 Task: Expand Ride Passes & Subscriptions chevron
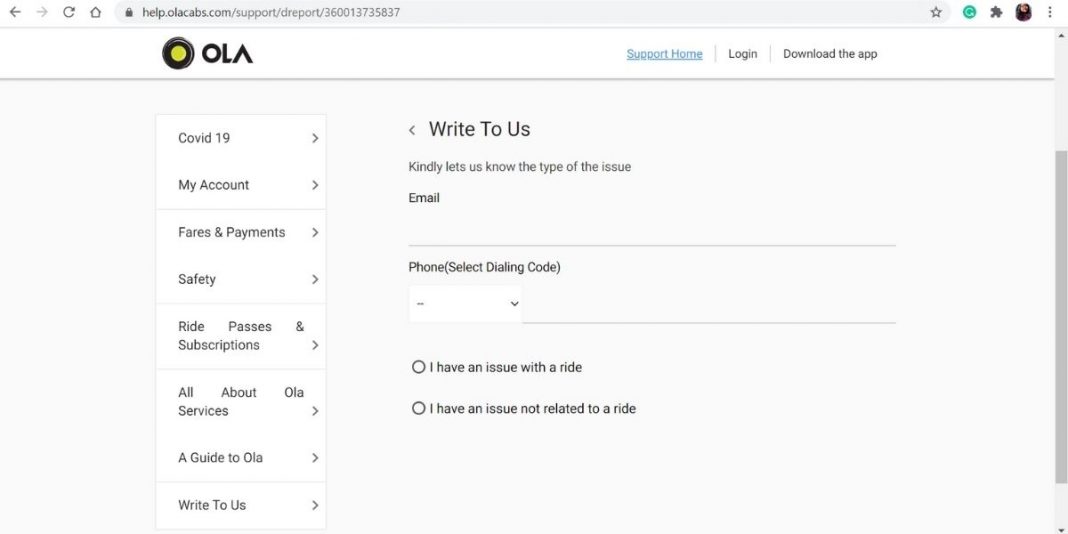pyautogui.click(x=315, y=345)
